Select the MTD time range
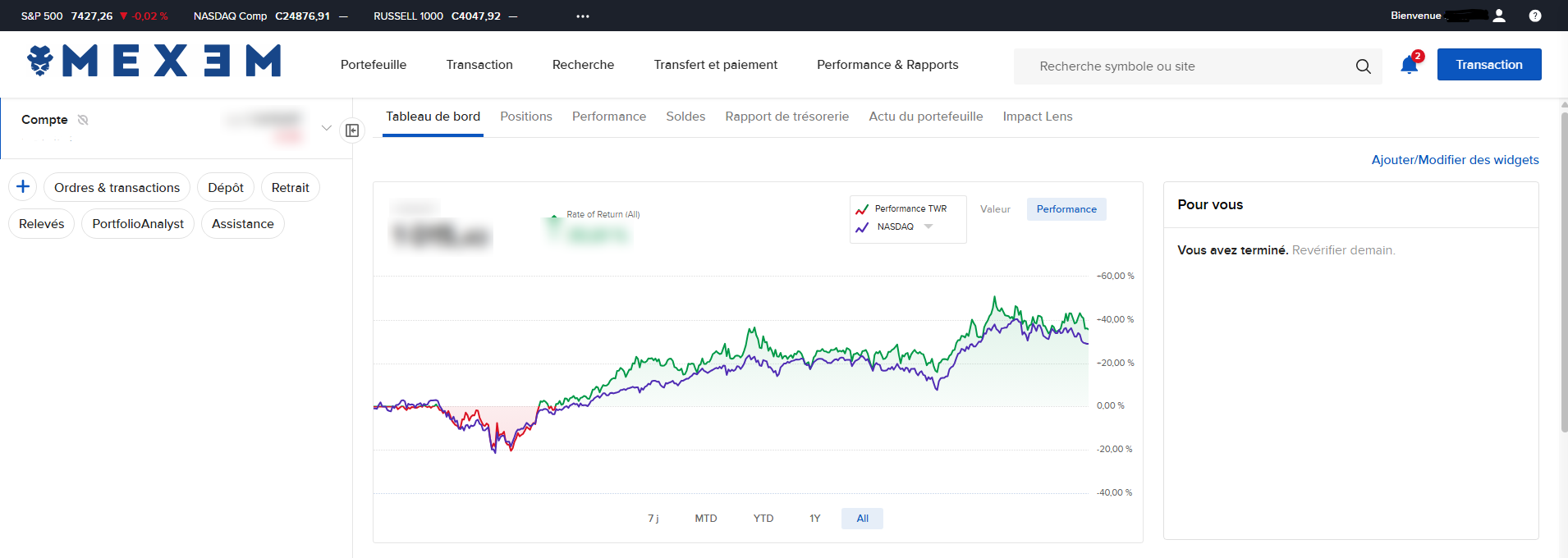This screenshot has width=1568, height=558. pos(706,519)
